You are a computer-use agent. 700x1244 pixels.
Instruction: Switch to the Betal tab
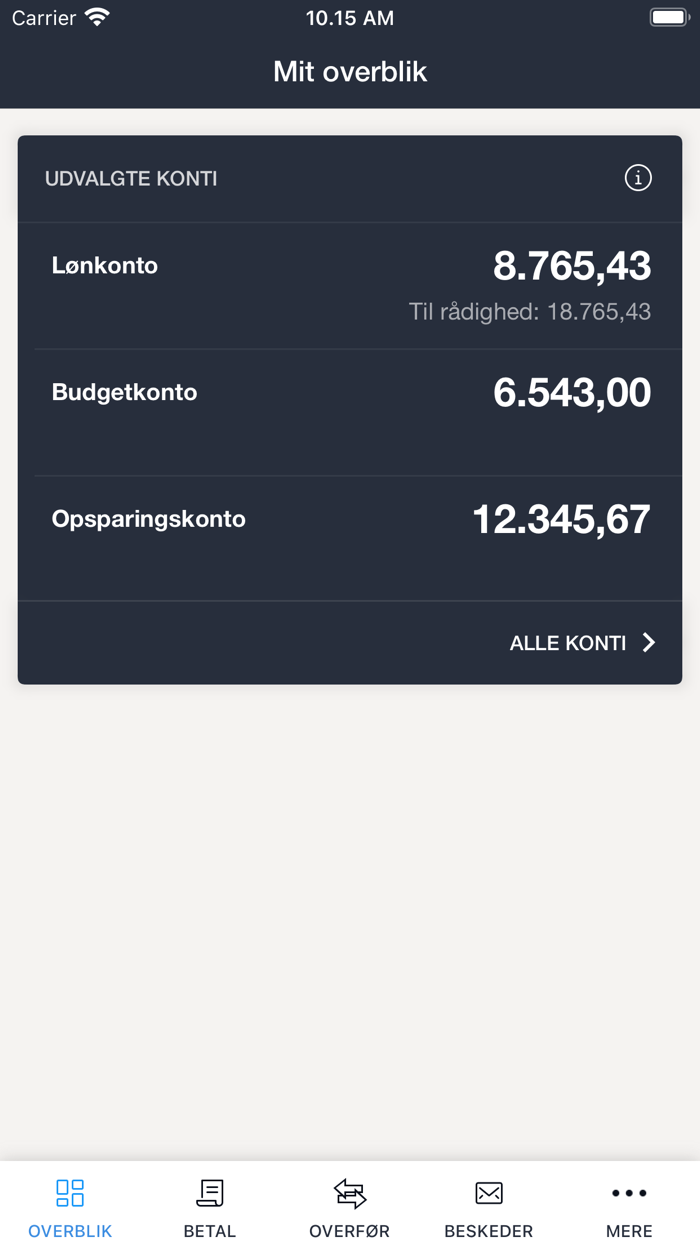[x=209, y=1205]
